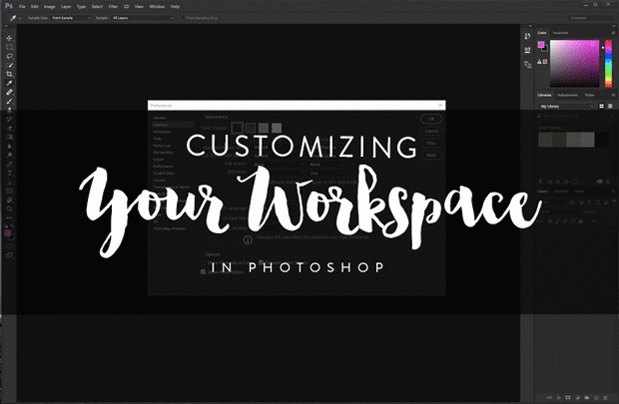Viewport: 619px width, 404px height.
Task: Select the Horizontal Type tool
Action: [9, 173]
